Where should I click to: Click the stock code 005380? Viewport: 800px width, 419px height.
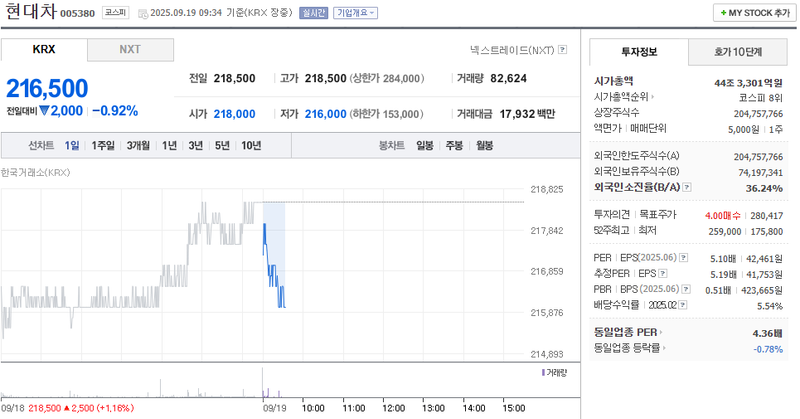click(78, 14)
